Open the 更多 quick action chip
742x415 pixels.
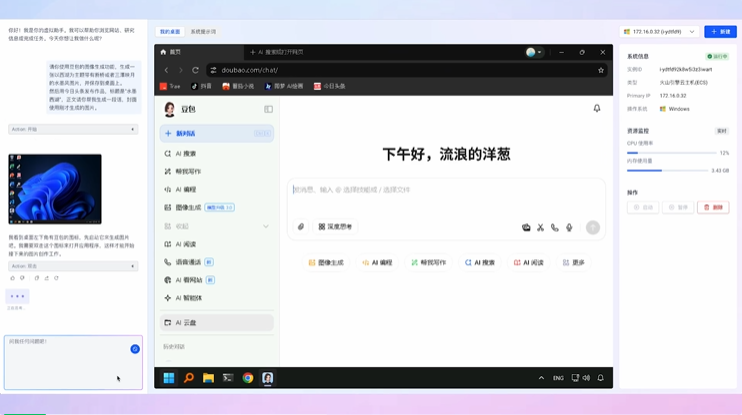point(574,262)
